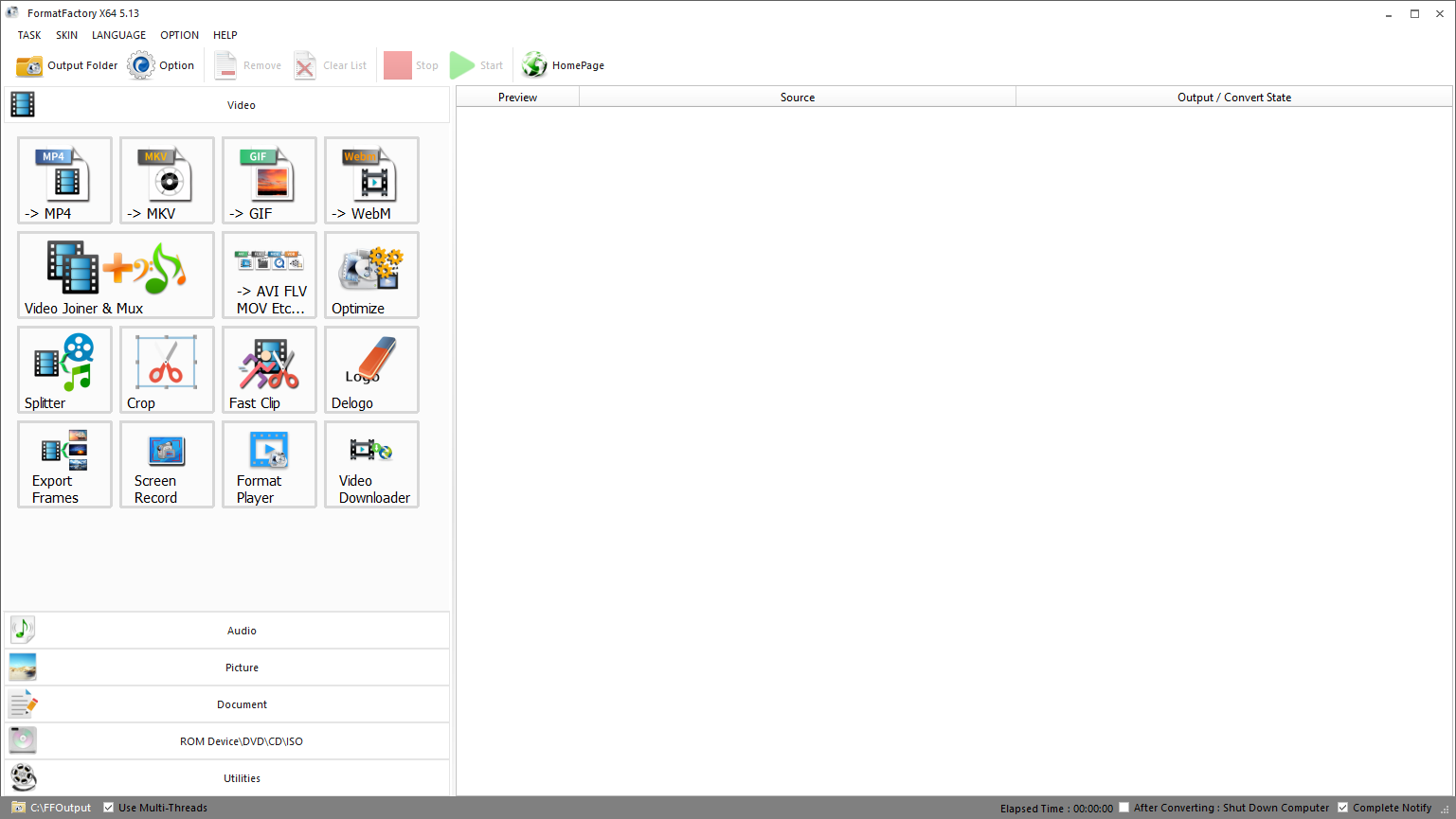Visit the HomePage via globe icon
Screen dimensions: 1456x819
pos(563,65)
